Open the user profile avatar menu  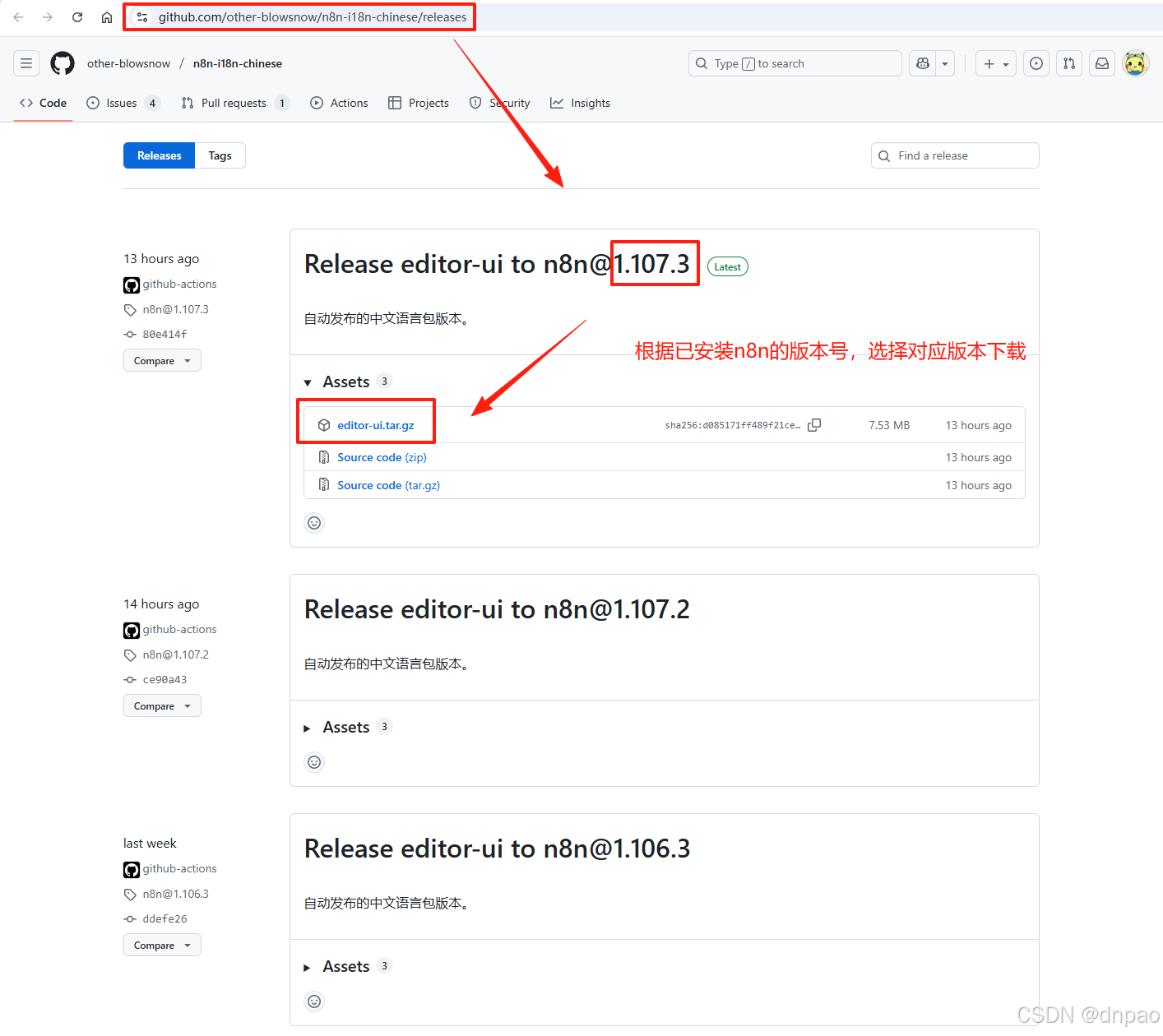click(1136, 63)
